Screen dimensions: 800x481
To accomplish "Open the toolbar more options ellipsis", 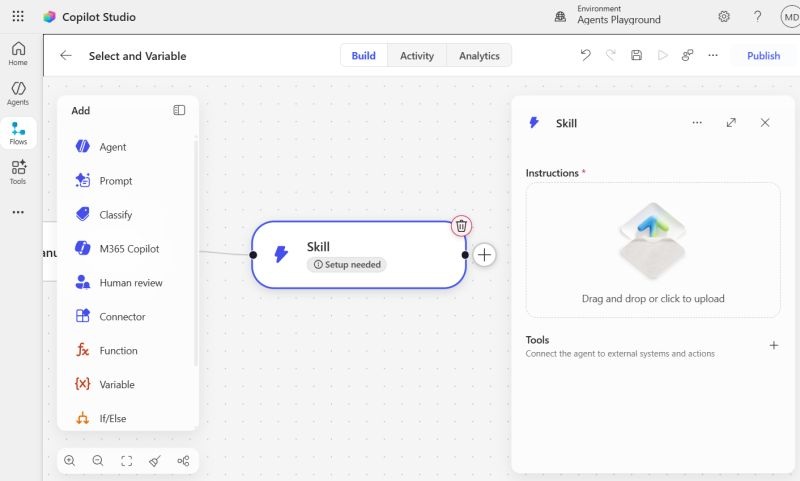I will click(x=713, y=55).
